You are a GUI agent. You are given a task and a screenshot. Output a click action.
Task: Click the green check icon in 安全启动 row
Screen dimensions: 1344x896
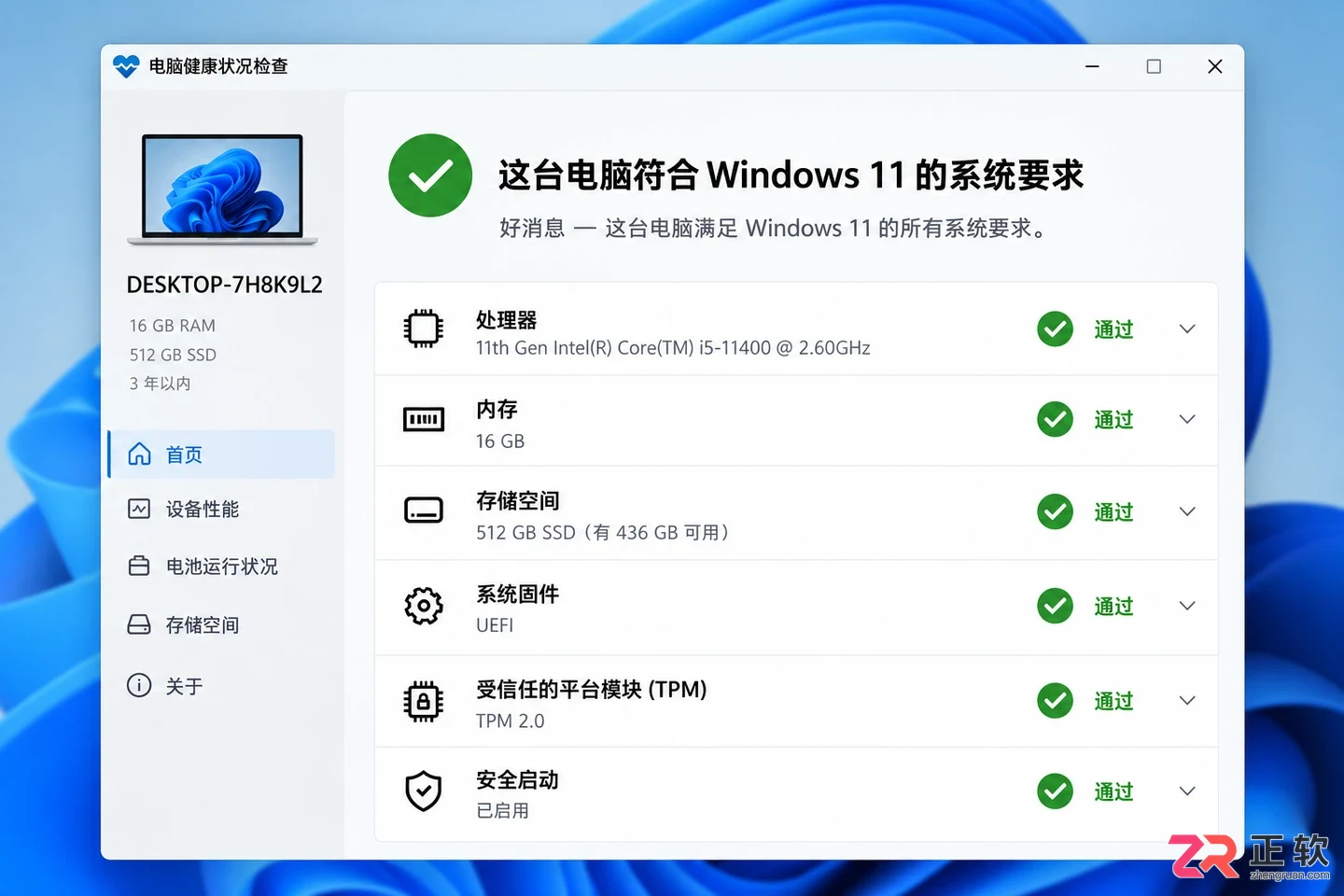1056,791
